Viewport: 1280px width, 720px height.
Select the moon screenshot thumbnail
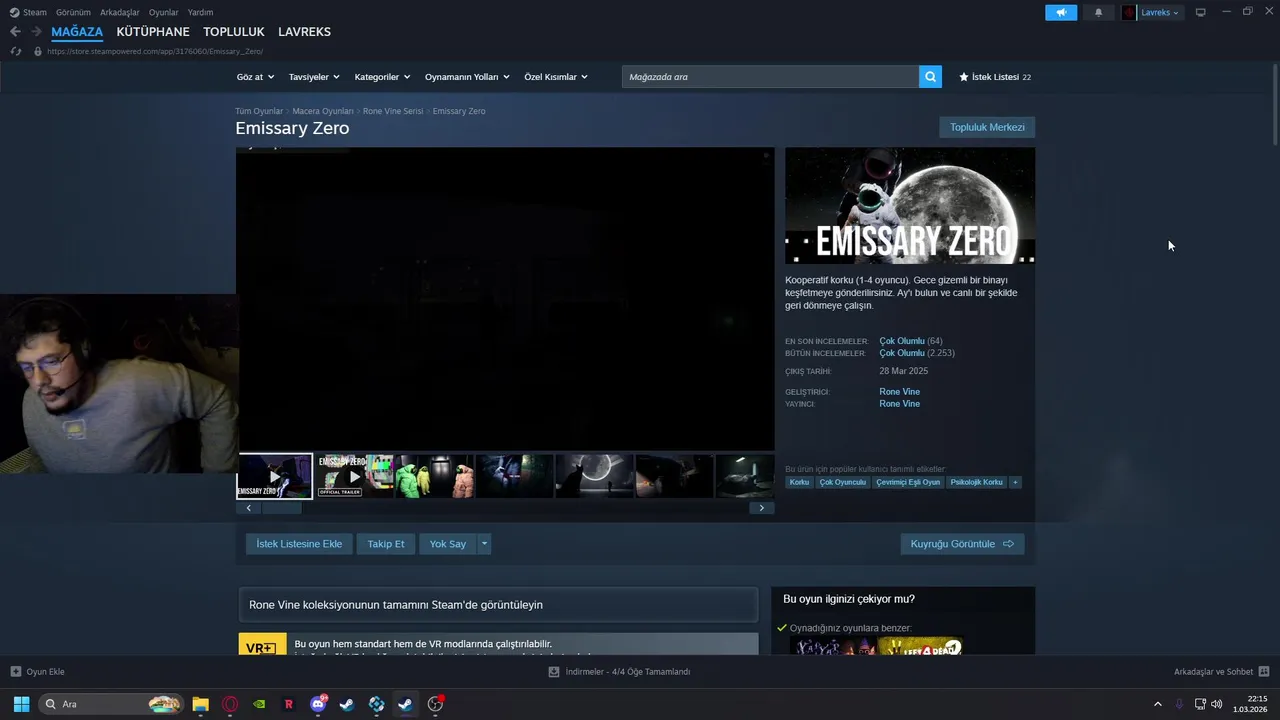594,476
